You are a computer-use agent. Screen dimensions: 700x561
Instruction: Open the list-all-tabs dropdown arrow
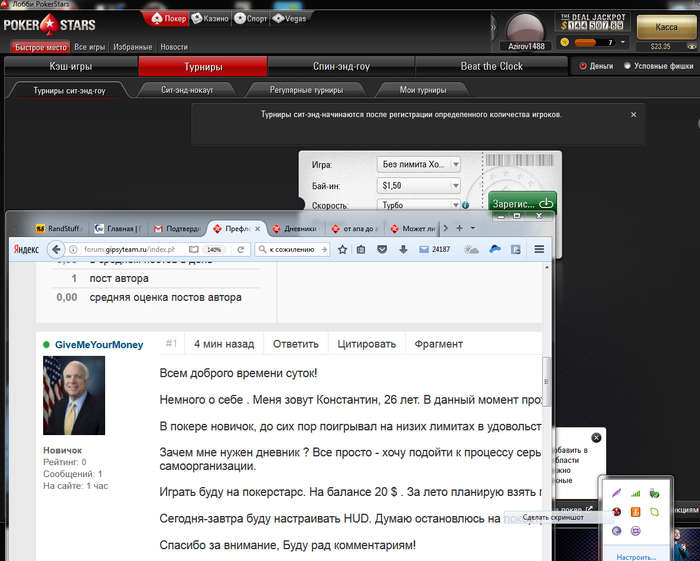pos(473,228)
